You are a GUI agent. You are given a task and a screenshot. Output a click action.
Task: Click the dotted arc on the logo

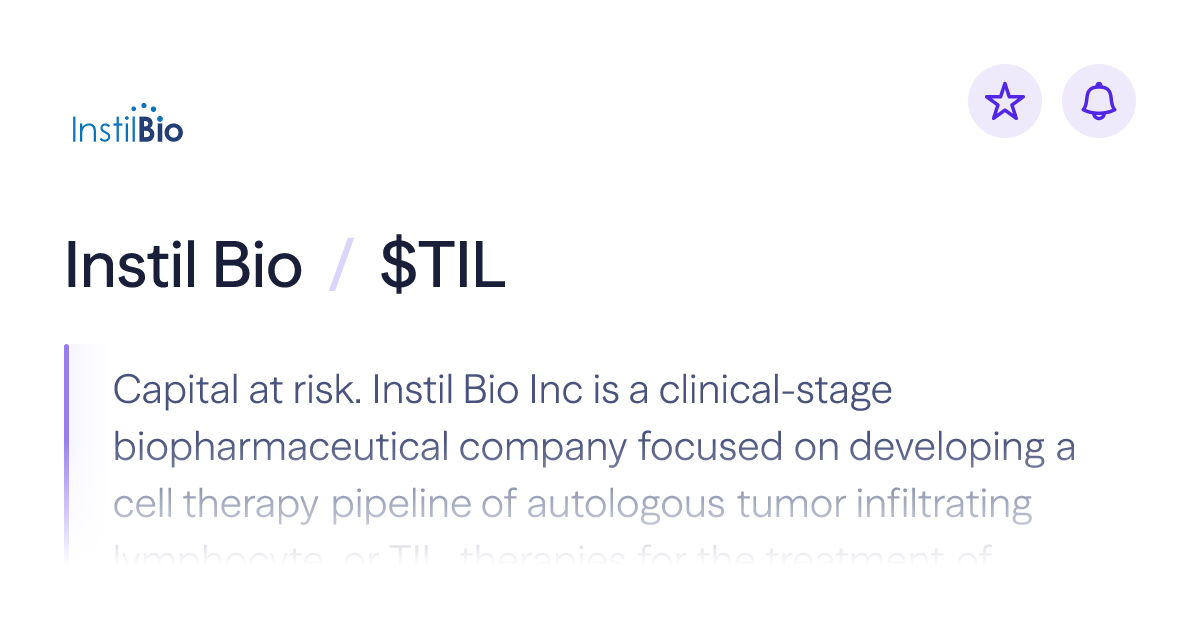(145, 105)
